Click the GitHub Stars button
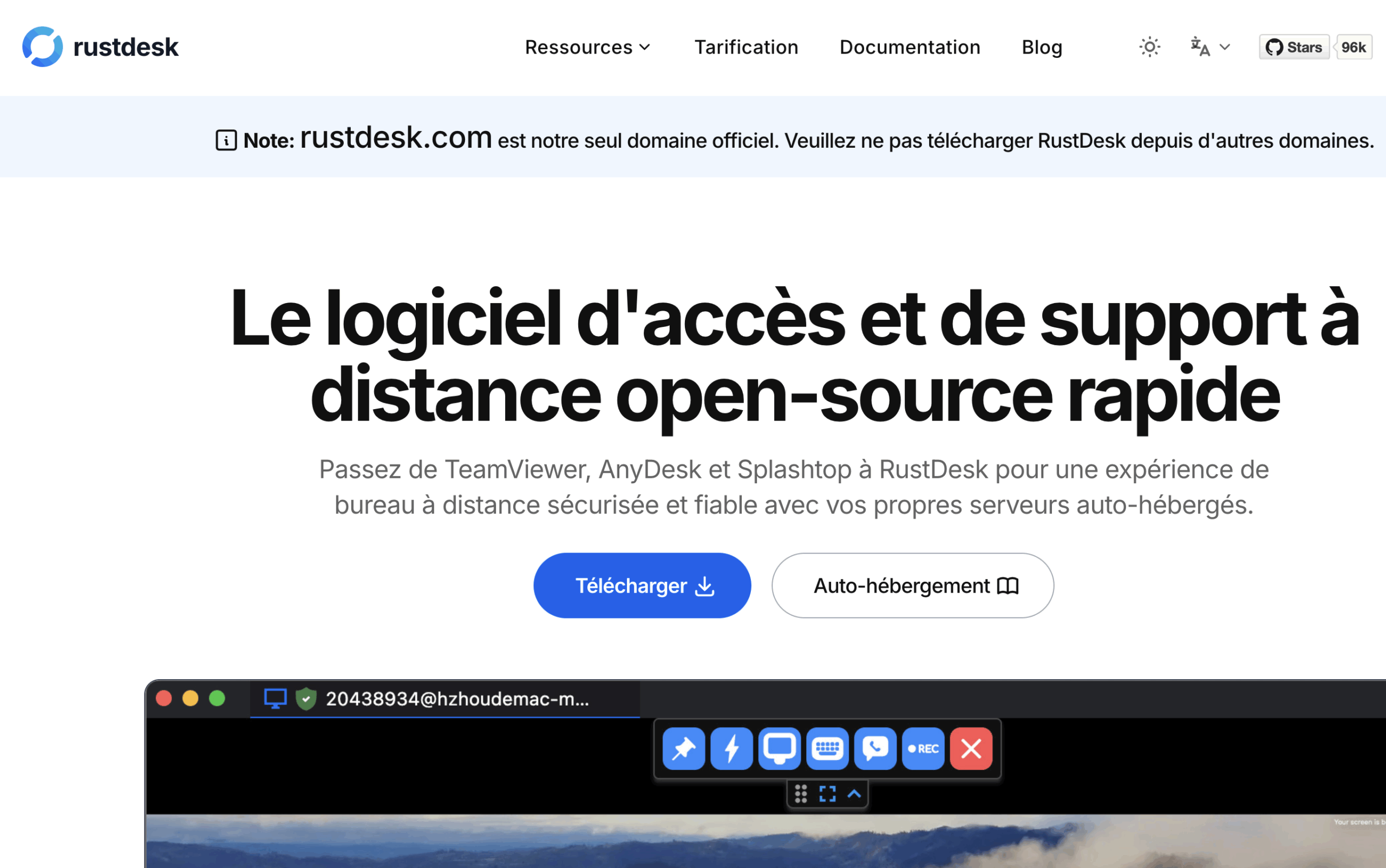1386x868 pixels. (1294, 47)
